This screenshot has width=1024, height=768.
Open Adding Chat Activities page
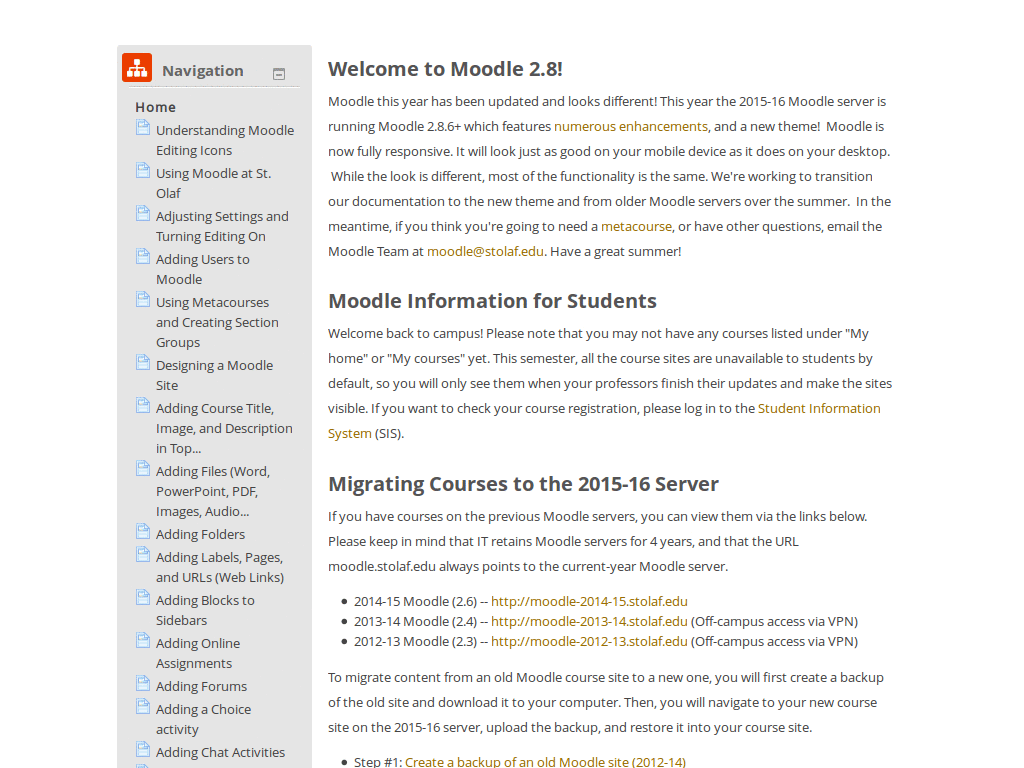[220, 752]
